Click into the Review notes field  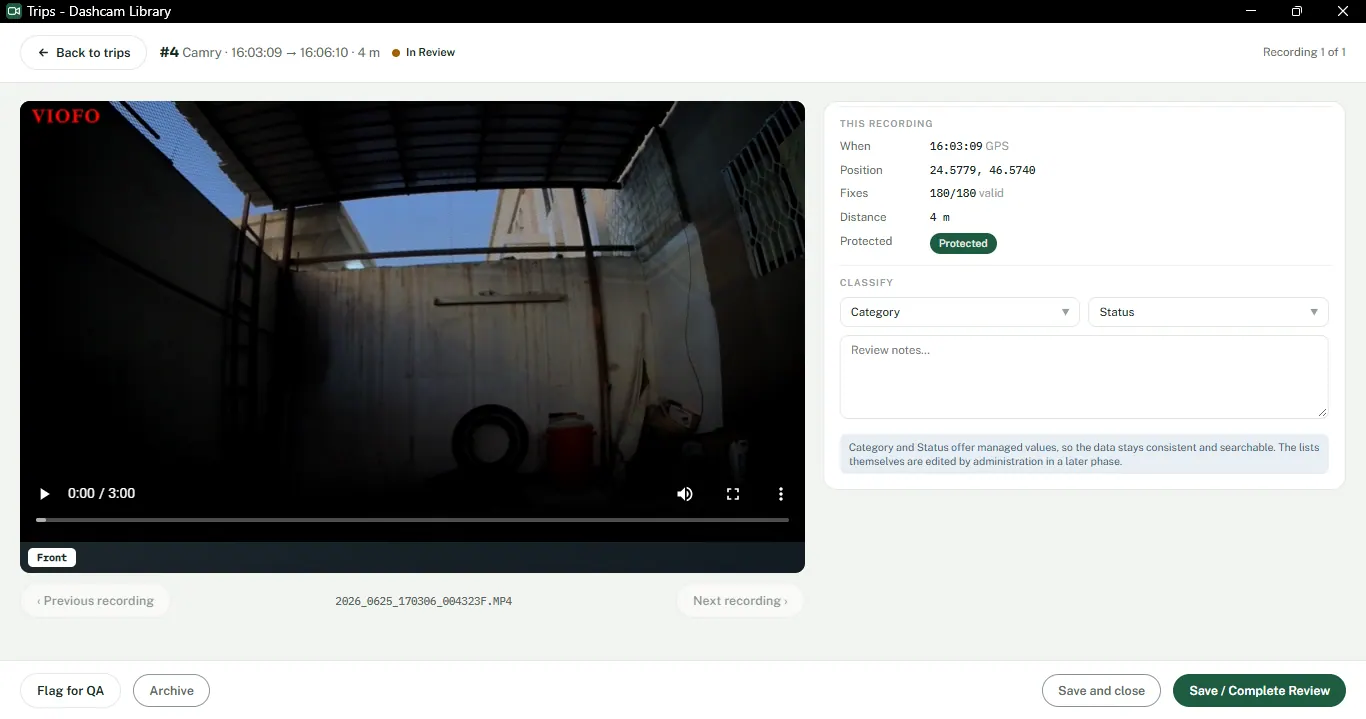coord(1084,377)
